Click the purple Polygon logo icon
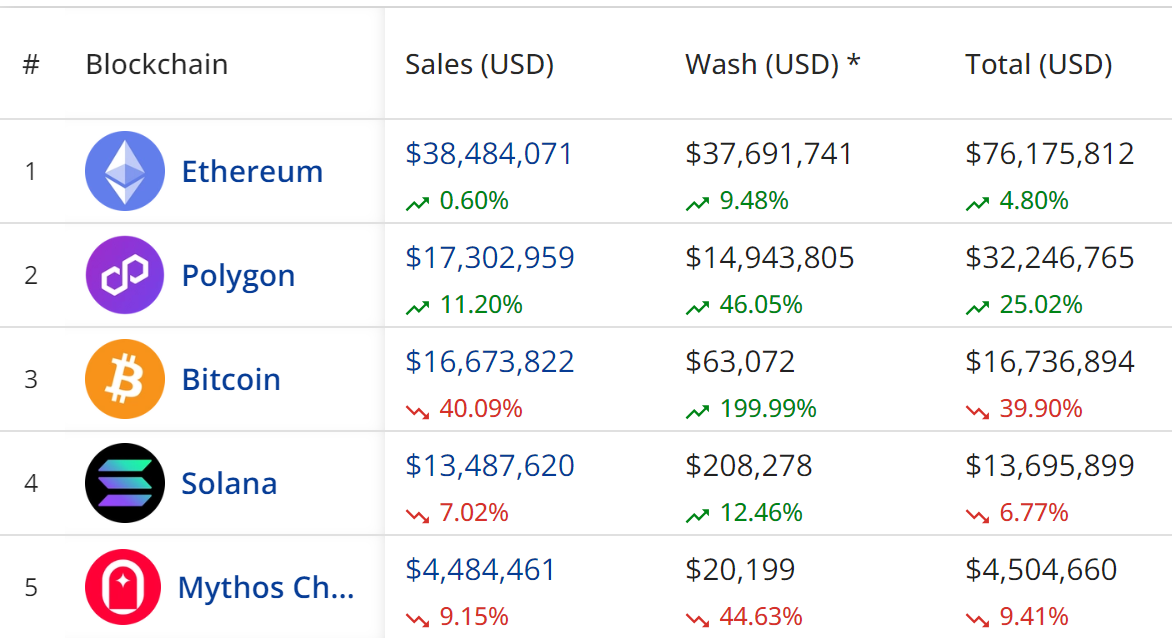 pyautogui.click(x=125, y=275)
